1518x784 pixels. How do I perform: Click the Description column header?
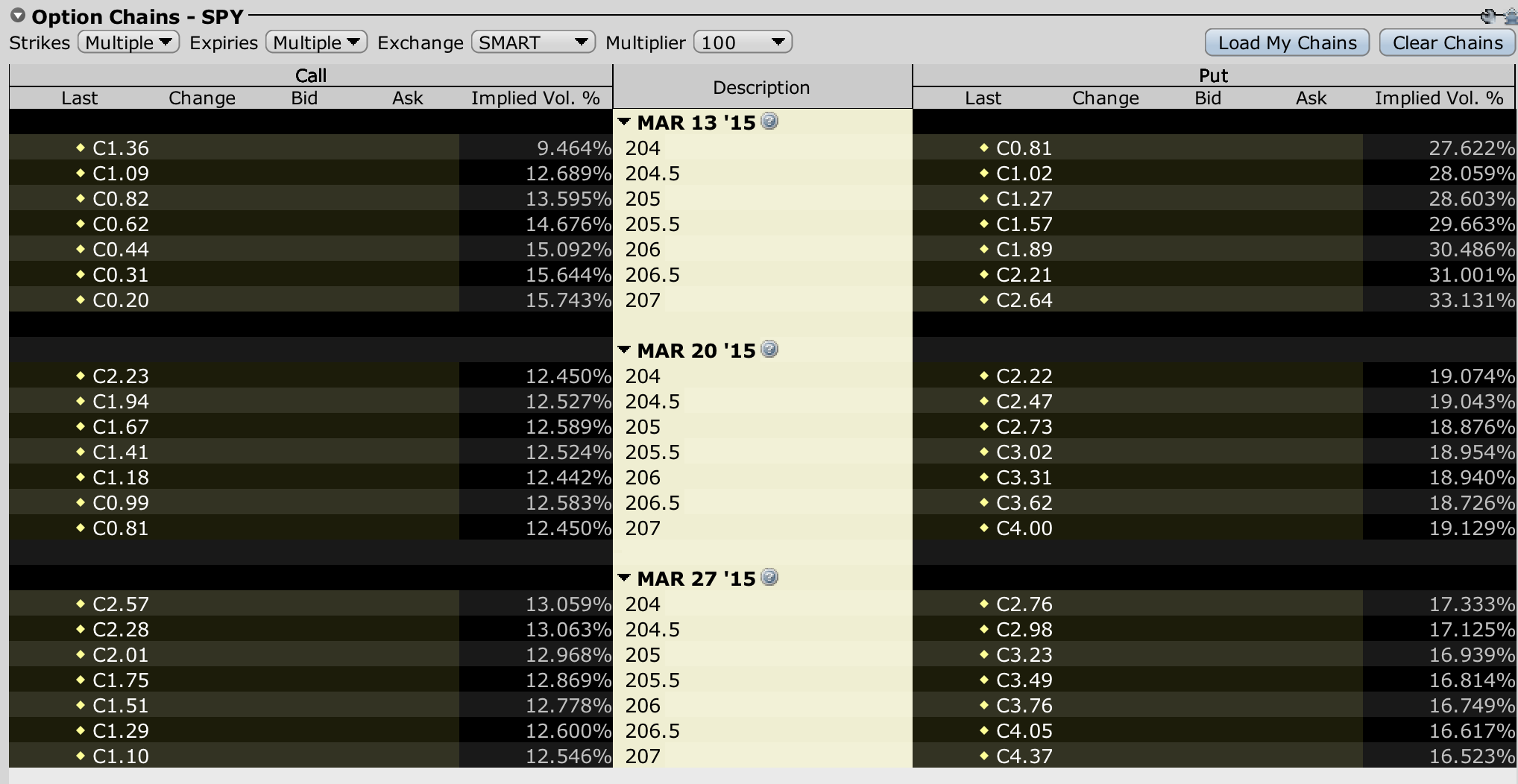click(x=762, y=87)
